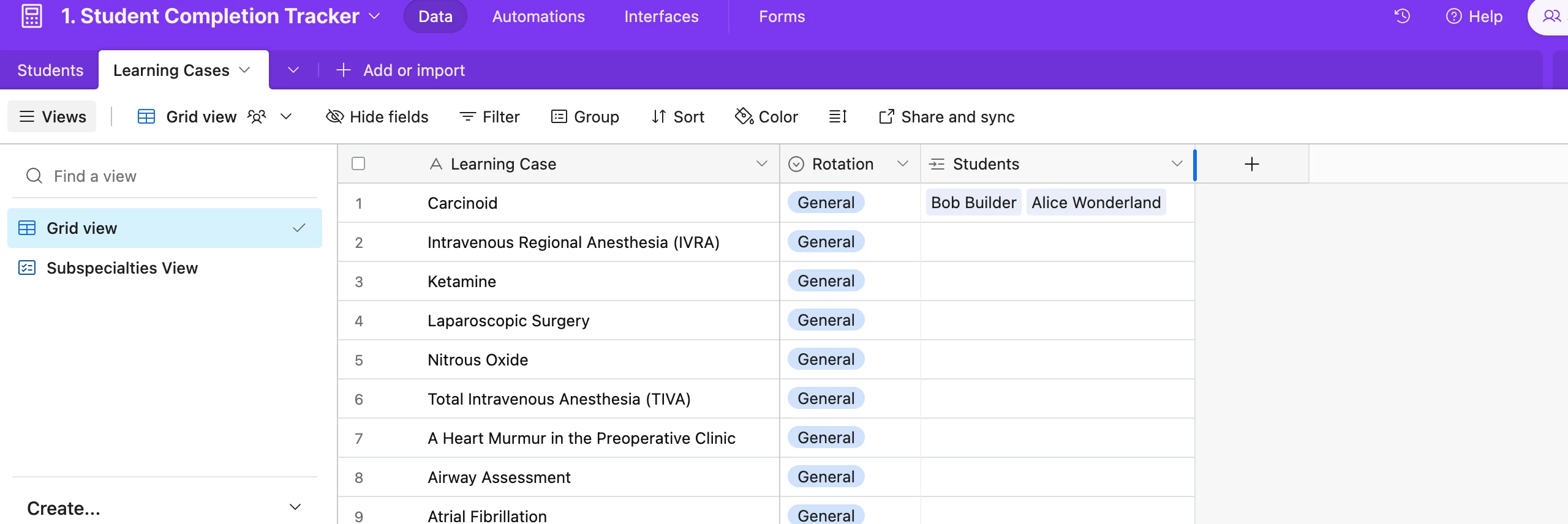Expand the Rotation column dropdown
Viewport: 1568px width, 524px height.
tap(902, 163)
